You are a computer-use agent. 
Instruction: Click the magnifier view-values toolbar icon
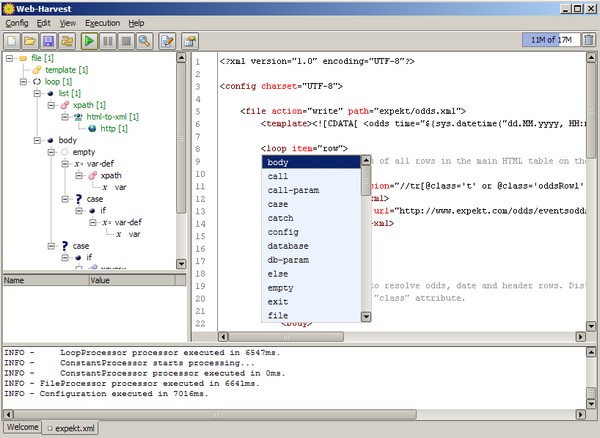145,41
